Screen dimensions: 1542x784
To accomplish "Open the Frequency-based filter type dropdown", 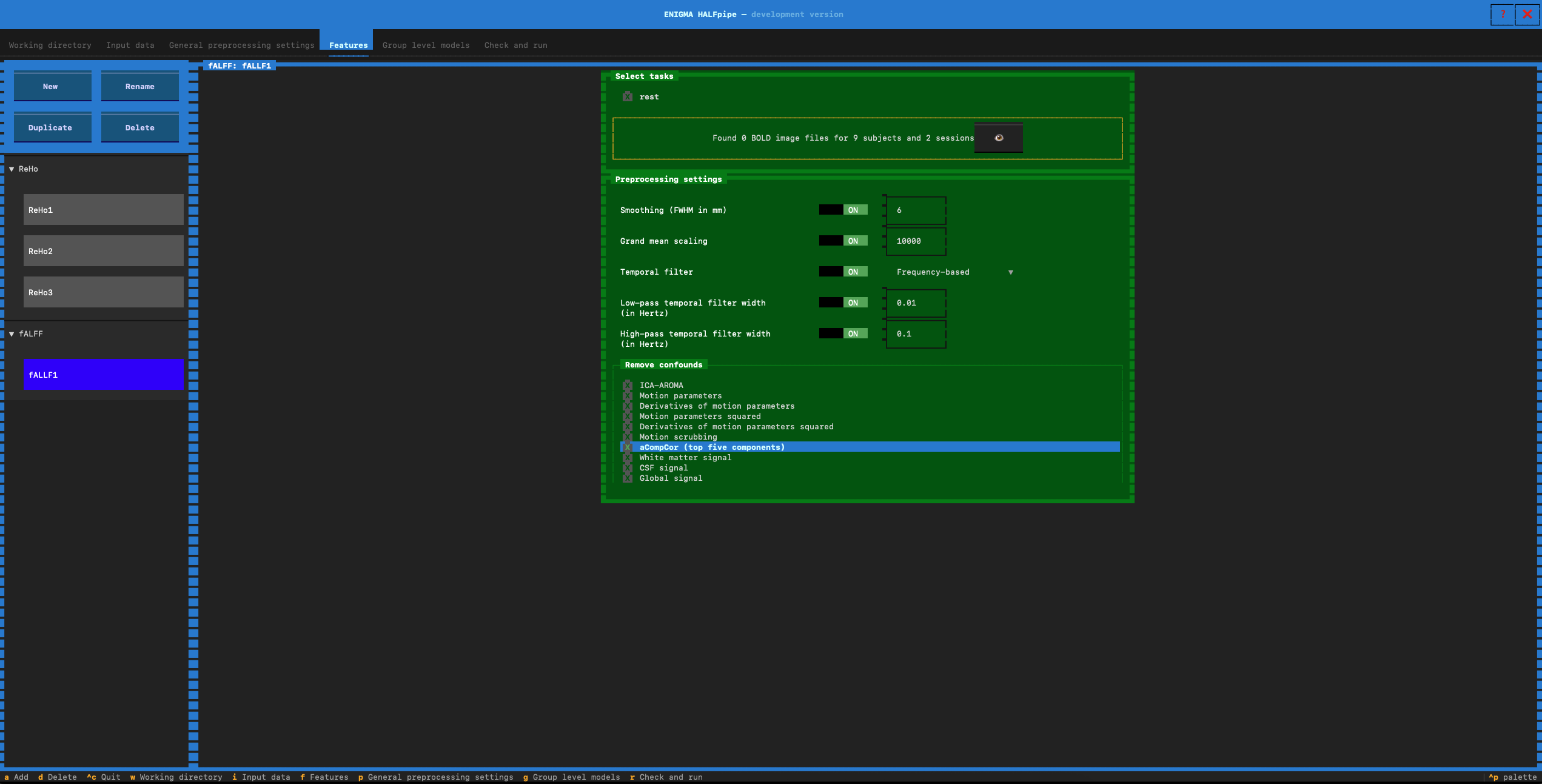I will click(954, 272).
